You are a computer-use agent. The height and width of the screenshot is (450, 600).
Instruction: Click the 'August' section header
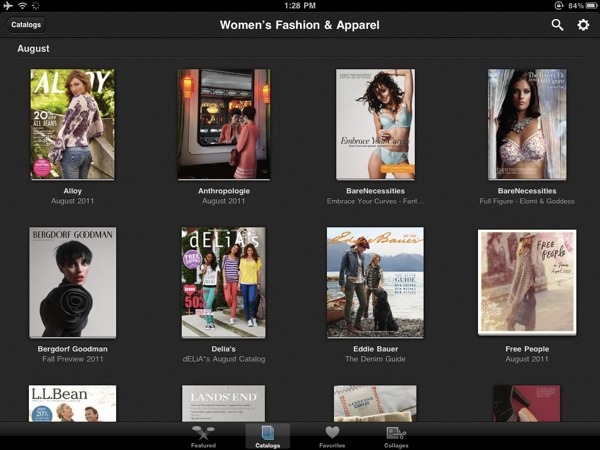coord(33,49)
